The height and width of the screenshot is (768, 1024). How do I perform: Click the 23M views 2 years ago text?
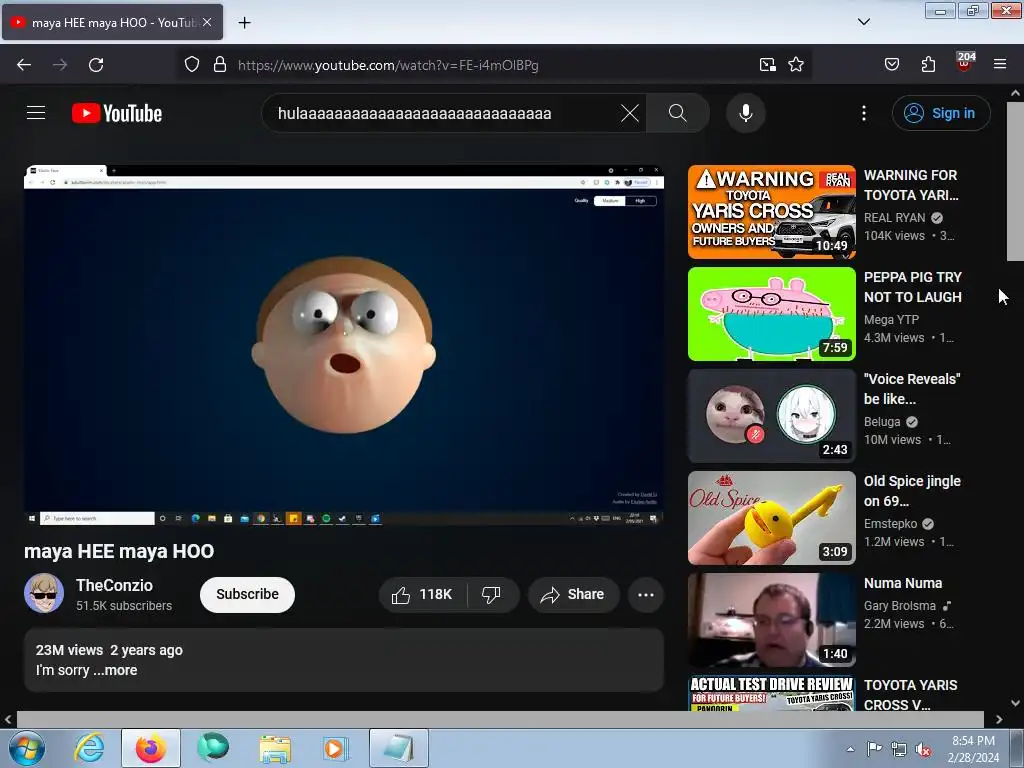click(x=109, y=650)
